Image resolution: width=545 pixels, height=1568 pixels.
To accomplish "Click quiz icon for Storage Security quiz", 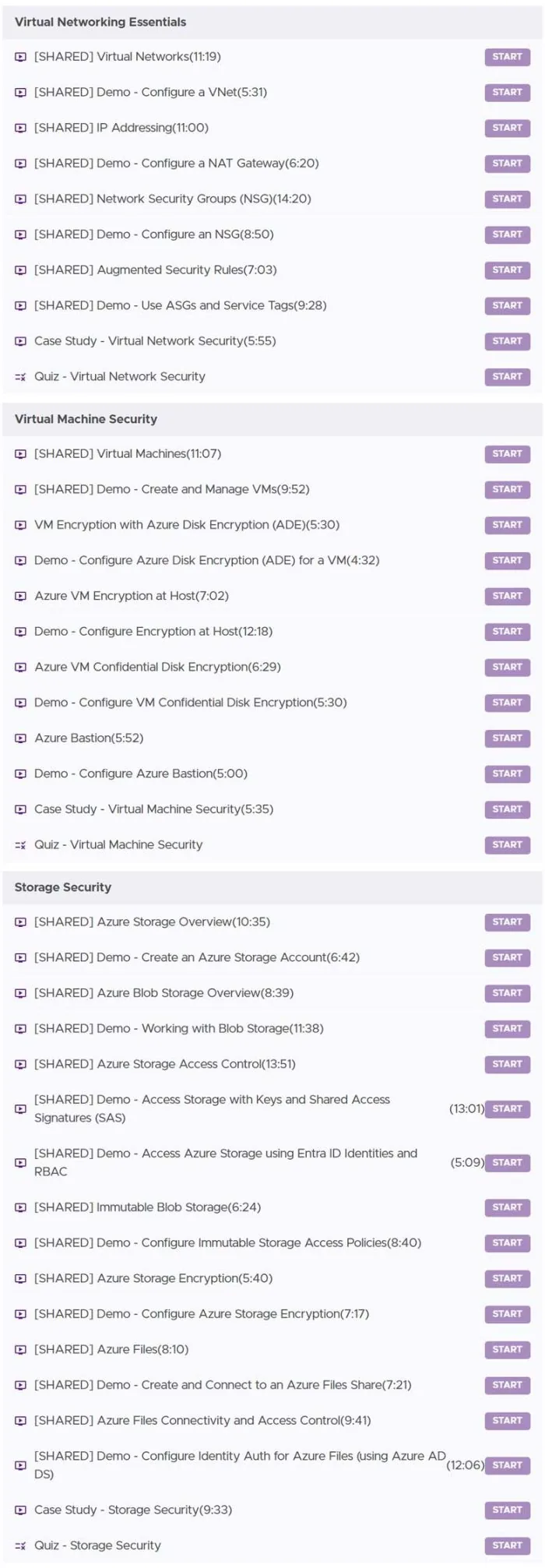I will [21, 1545].
